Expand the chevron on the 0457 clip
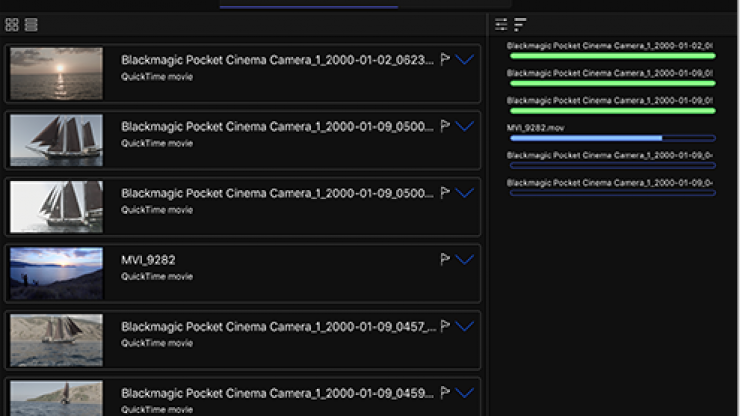This screenshot has width=740, height=416. point(465,327)
